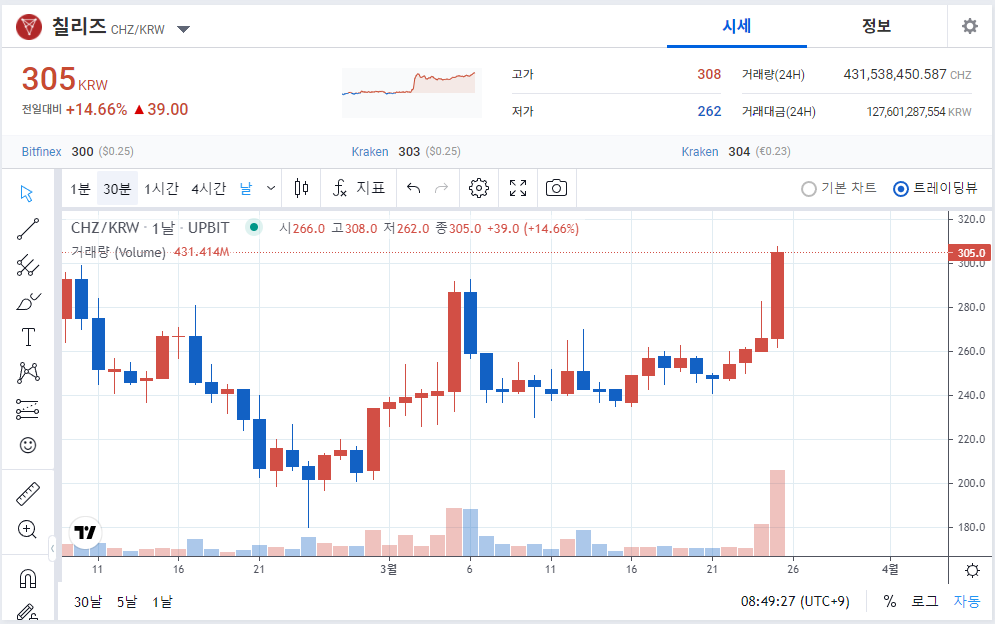Click the latest tall red candlestick
995x624 pixels.
777,295
